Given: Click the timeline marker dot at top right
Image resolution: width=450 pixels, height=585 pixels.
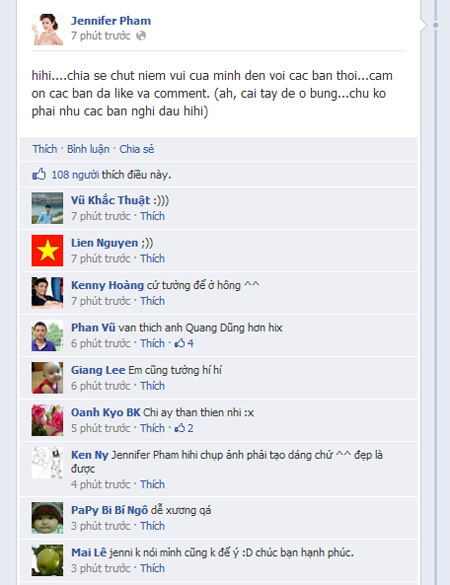Looking at the screenshot, I should pos(435,25).
